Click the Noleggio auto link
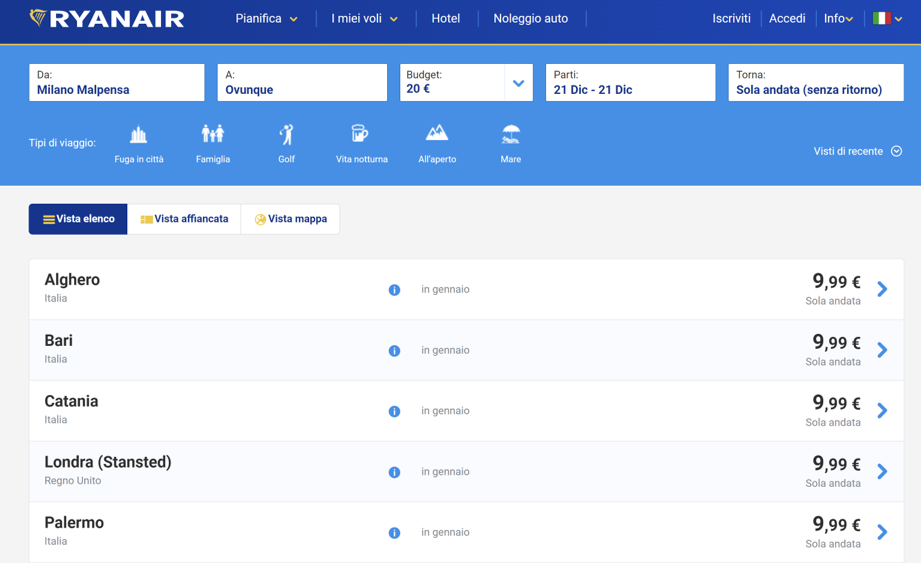 (x=530, y=19)
